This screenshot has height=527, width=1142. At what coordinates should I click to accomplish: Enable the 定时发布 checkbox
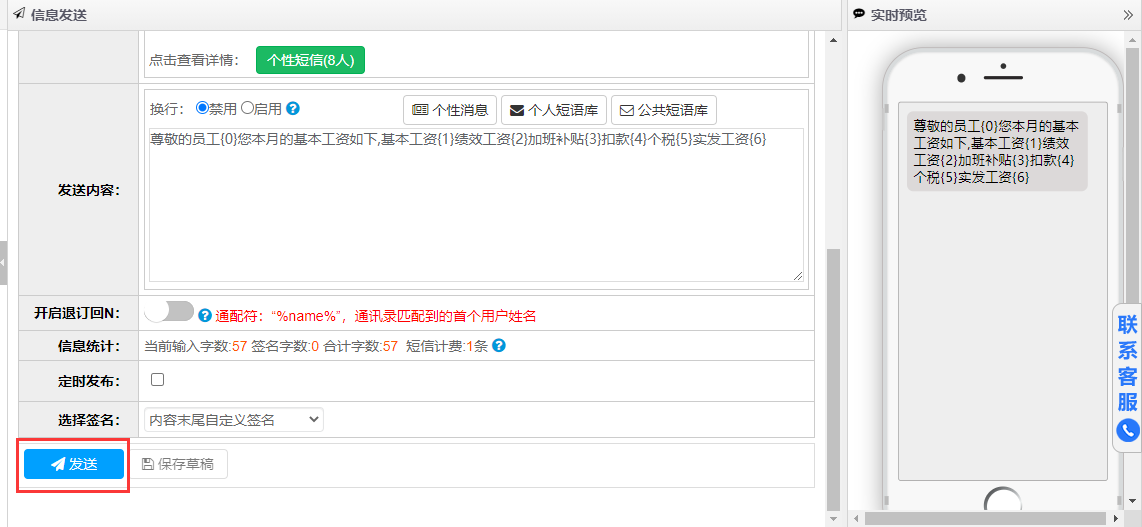pyautogui.click(x=157, y=380)
